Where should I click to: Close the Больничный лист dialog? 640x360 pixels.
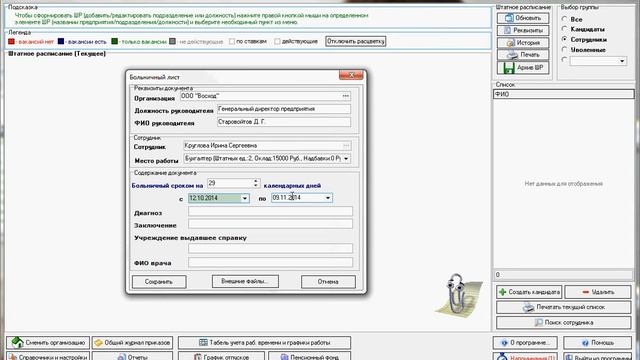tap(351, 75)
